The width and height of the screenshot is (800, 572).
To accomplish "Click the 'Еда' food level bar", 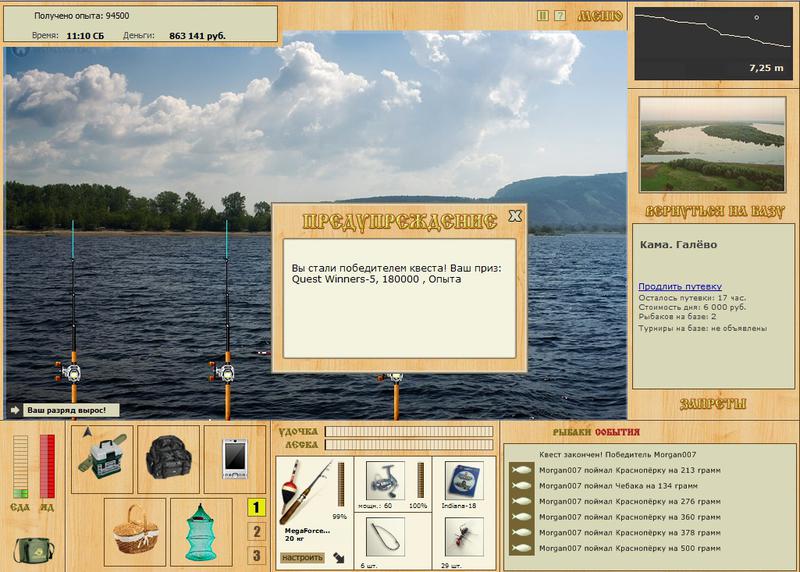I will coord(20,466).
